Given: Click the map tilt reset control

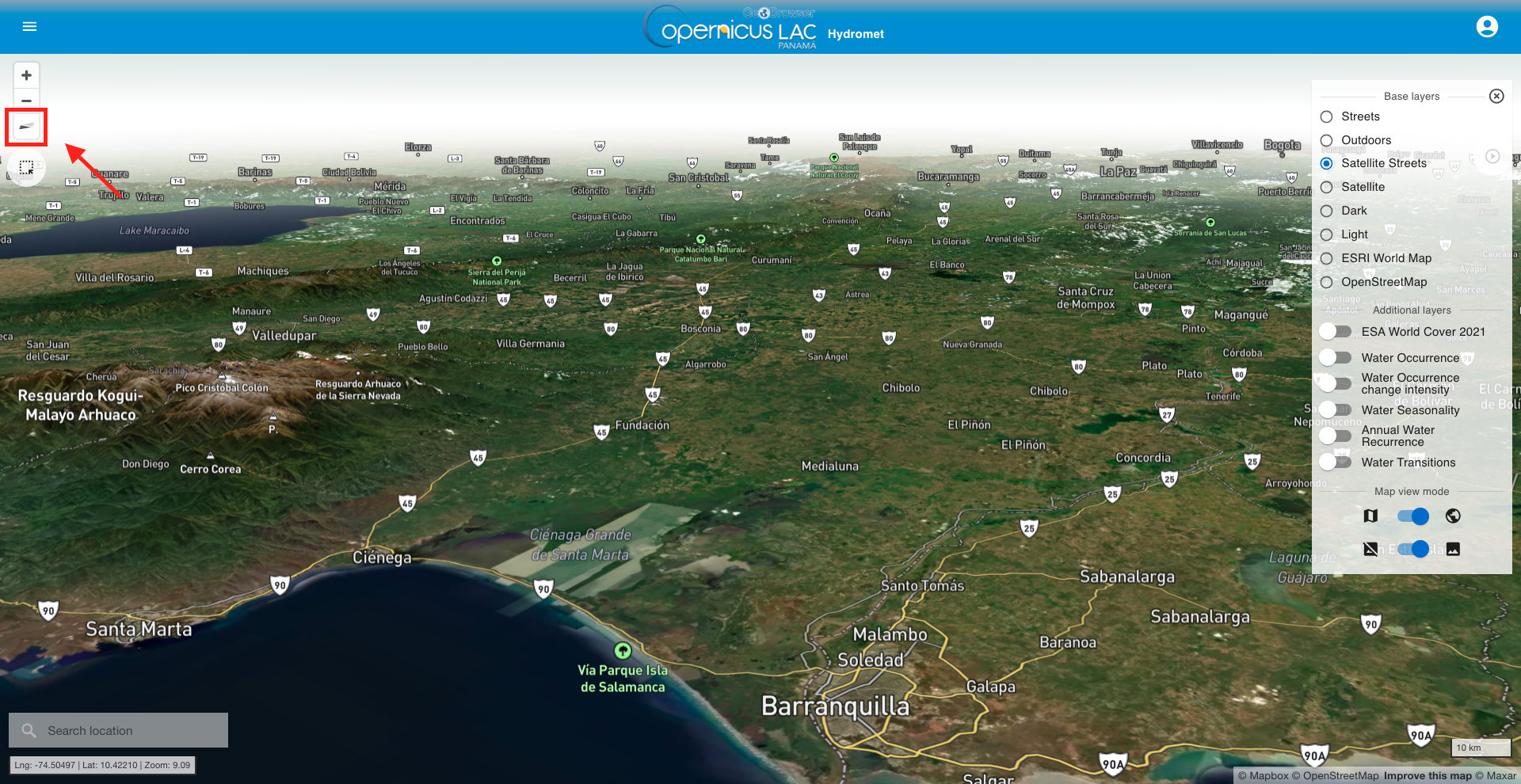Looking at the screenshot, I should [x=26, y=127].
